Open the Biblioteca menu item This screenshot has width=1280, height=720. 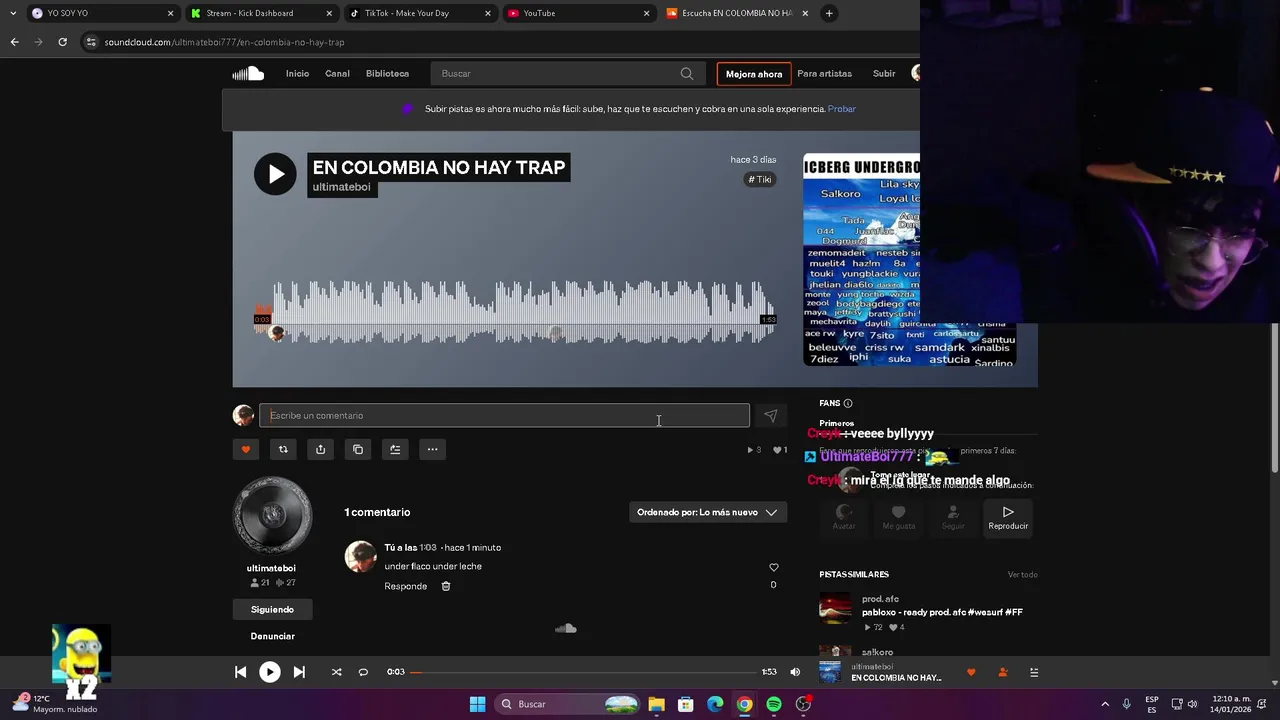387,73
